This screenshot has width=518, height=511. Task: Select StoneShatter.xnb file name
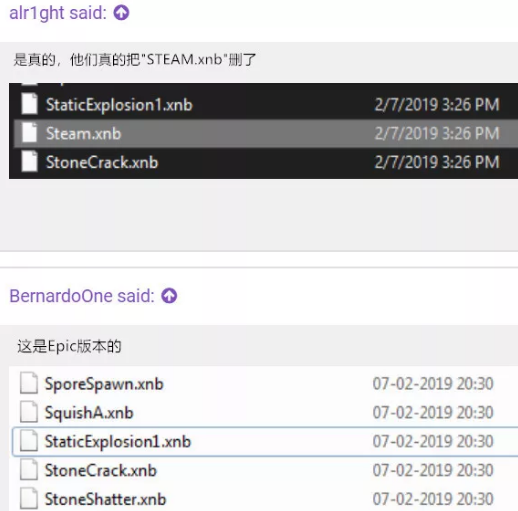click(x=105, y=499)
